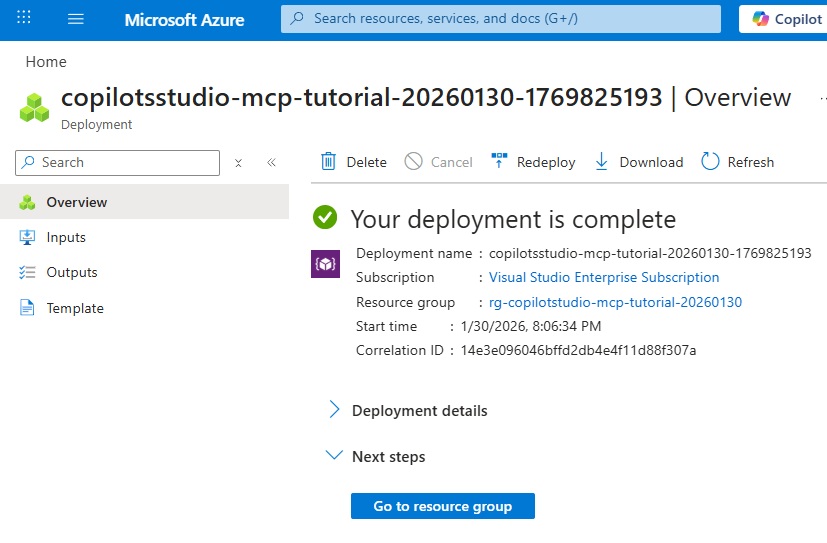Click the sidebar expand/collapse arrows icon

pyautogui.click(x=238, y=163)
